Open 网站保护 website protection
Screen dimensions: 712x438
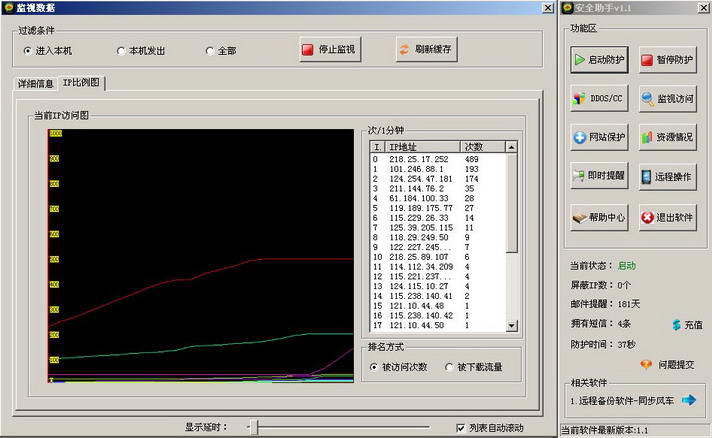(599, 137)
